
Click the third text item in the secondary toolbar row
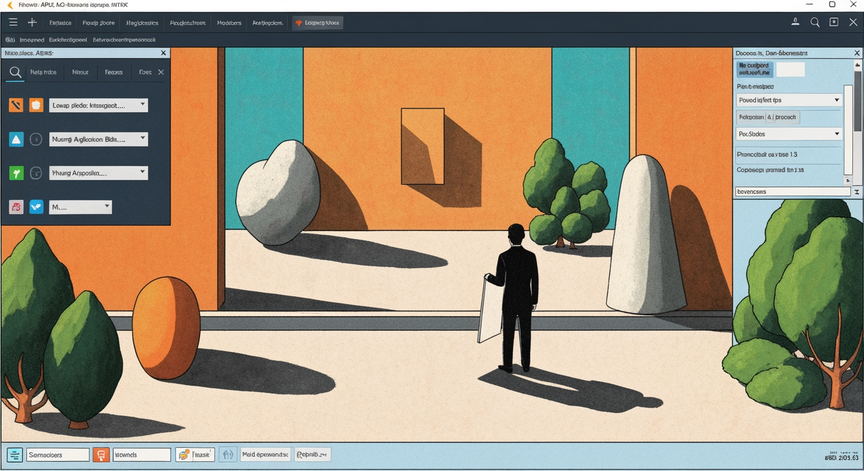(68, 40)
